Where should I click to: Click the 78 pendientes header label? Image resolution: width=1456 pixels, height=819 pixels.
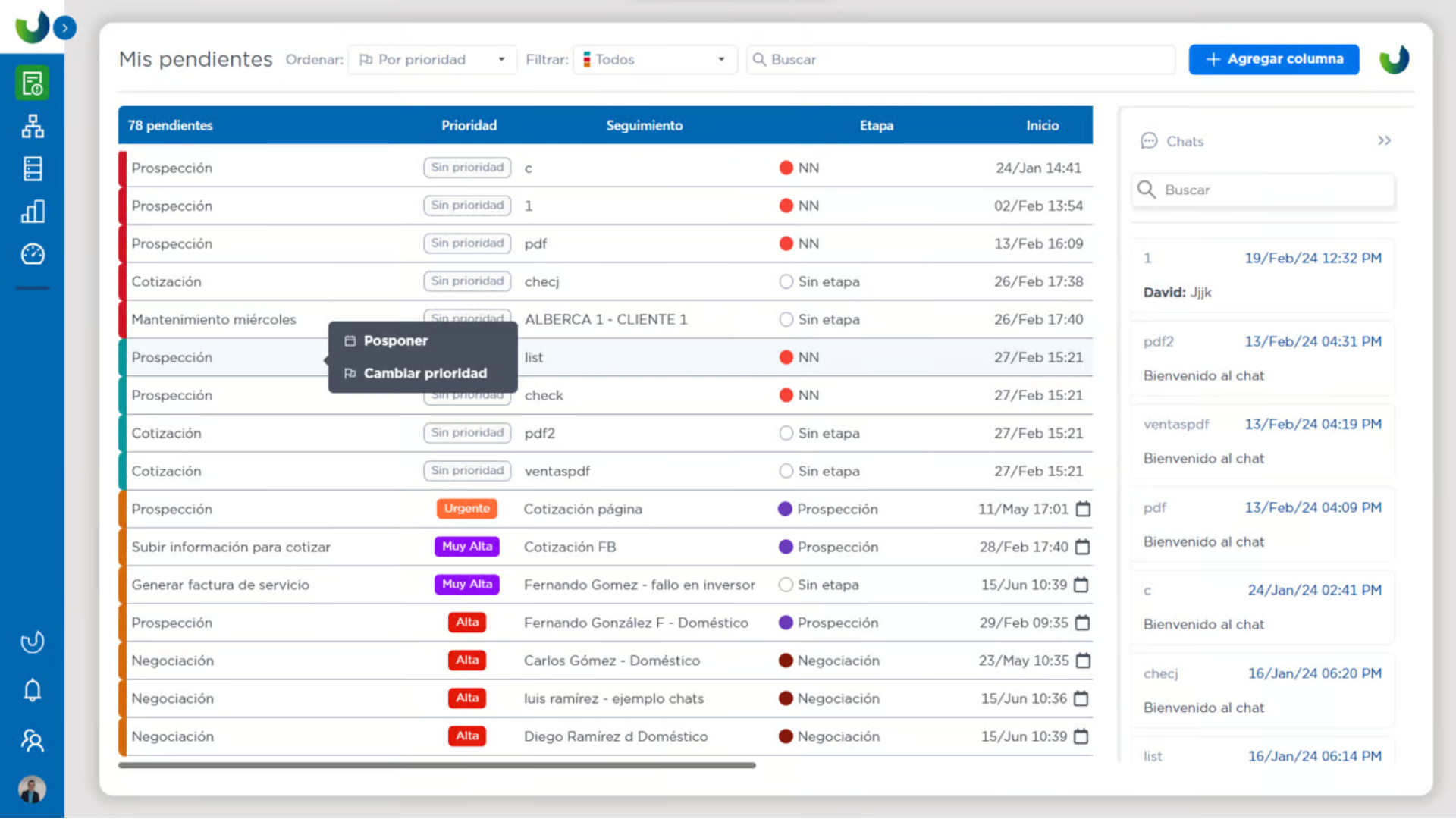click(170, 125)
